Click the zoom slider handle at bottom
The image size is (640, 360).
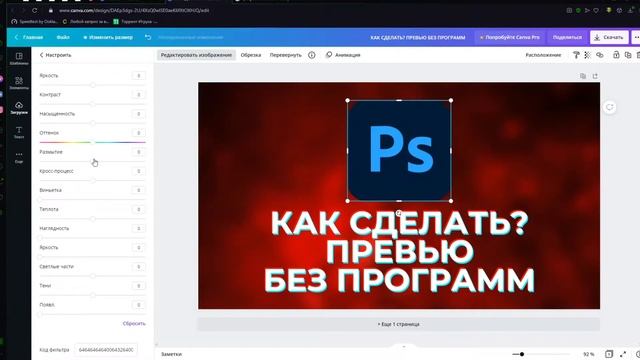(x=522, y=354)
